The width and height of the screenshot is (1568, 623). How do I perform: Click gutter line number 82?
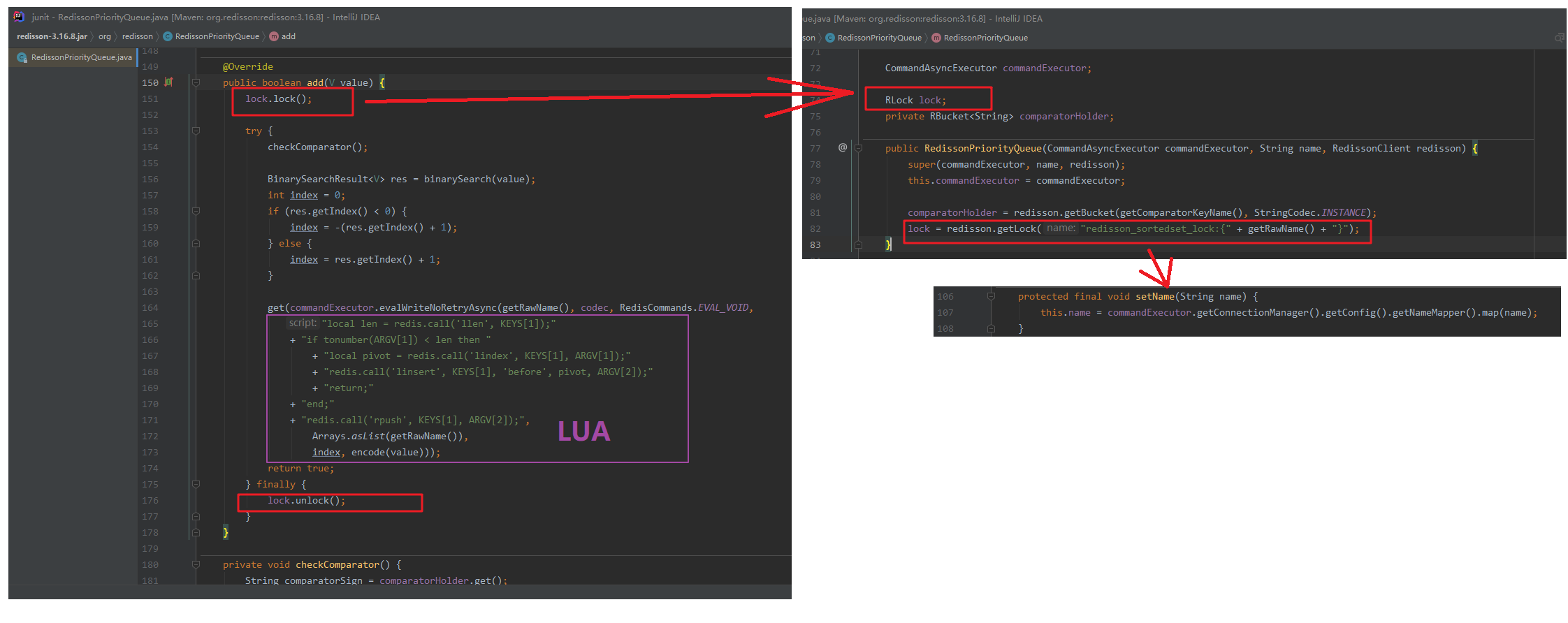[815, 228]
